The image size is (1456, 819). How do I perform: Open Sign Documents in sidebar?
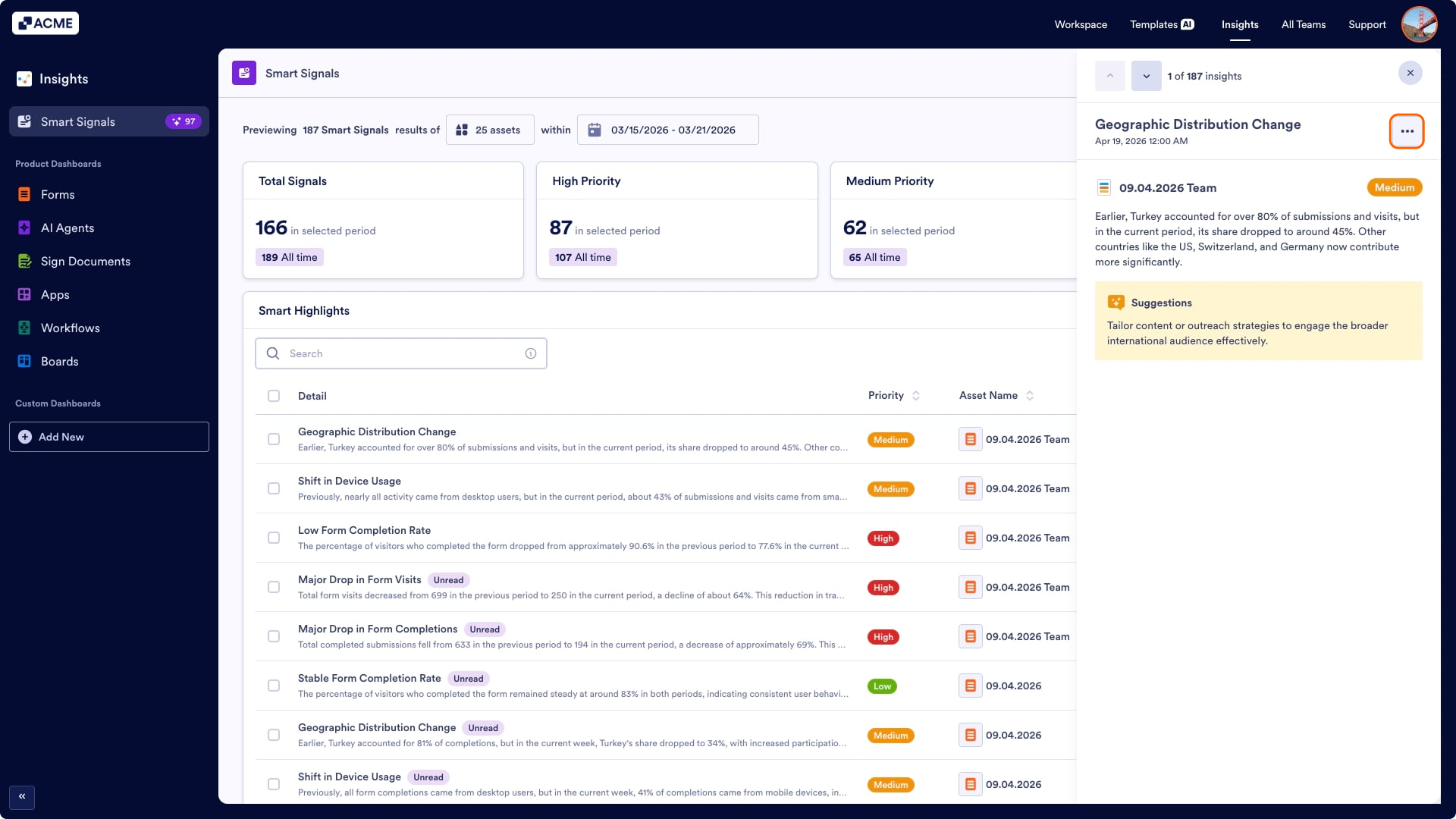(x=85, y=262)
